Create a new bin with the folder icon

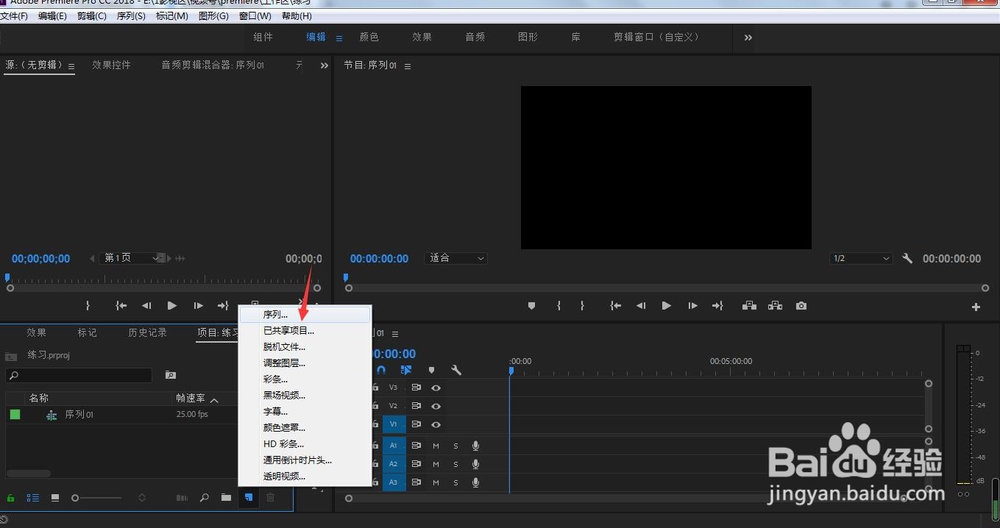pyautogui.click(x=226, y=497)
